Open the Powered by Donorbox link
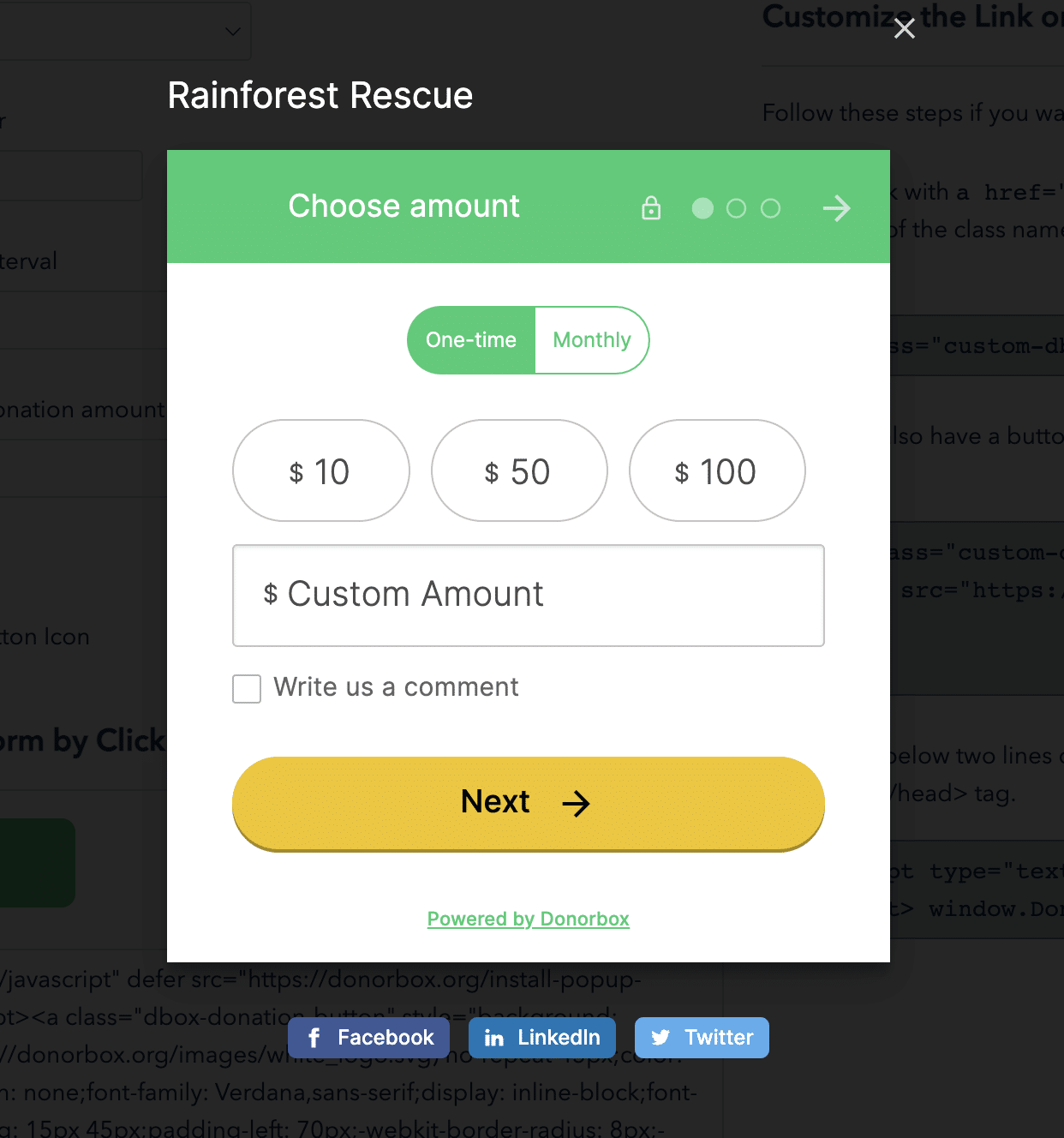1064x1138 pixels. click(528, 919)
